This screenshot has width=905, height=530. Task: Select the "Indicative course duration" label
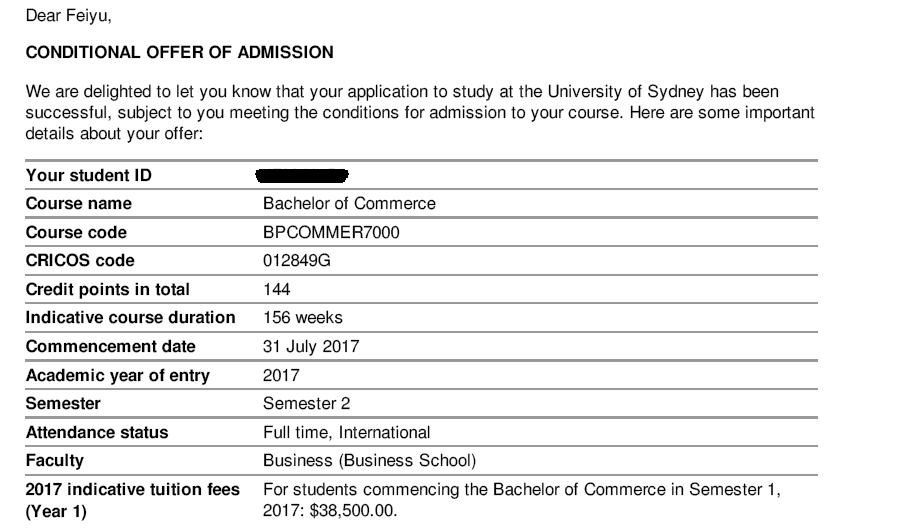131,318
